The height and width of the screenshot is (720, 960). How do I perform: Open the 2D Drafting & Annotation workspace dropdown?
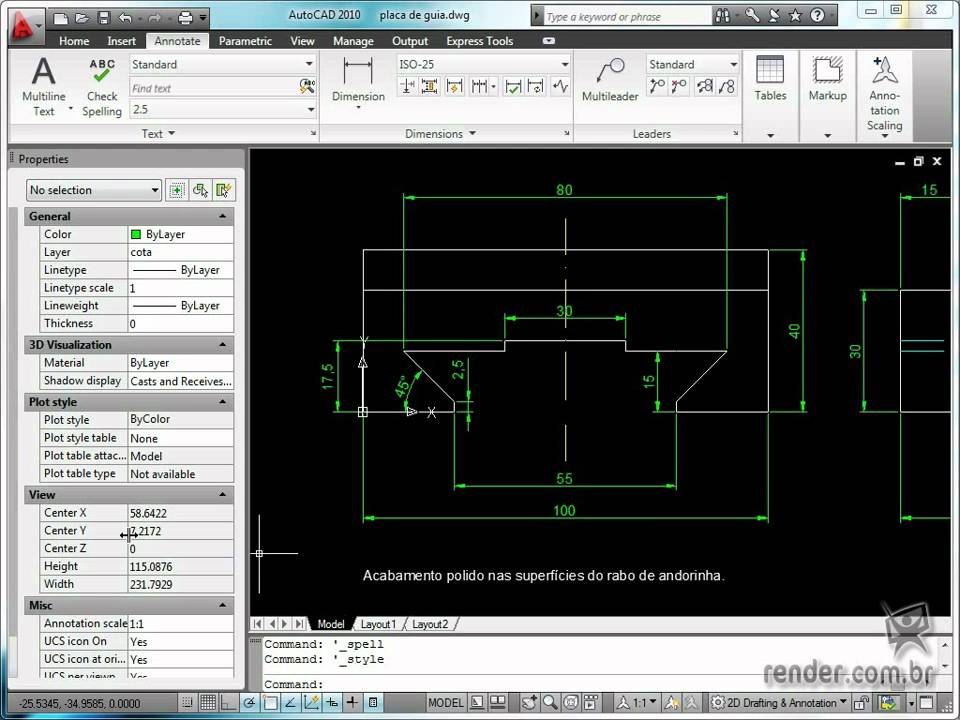click(779, 702)
